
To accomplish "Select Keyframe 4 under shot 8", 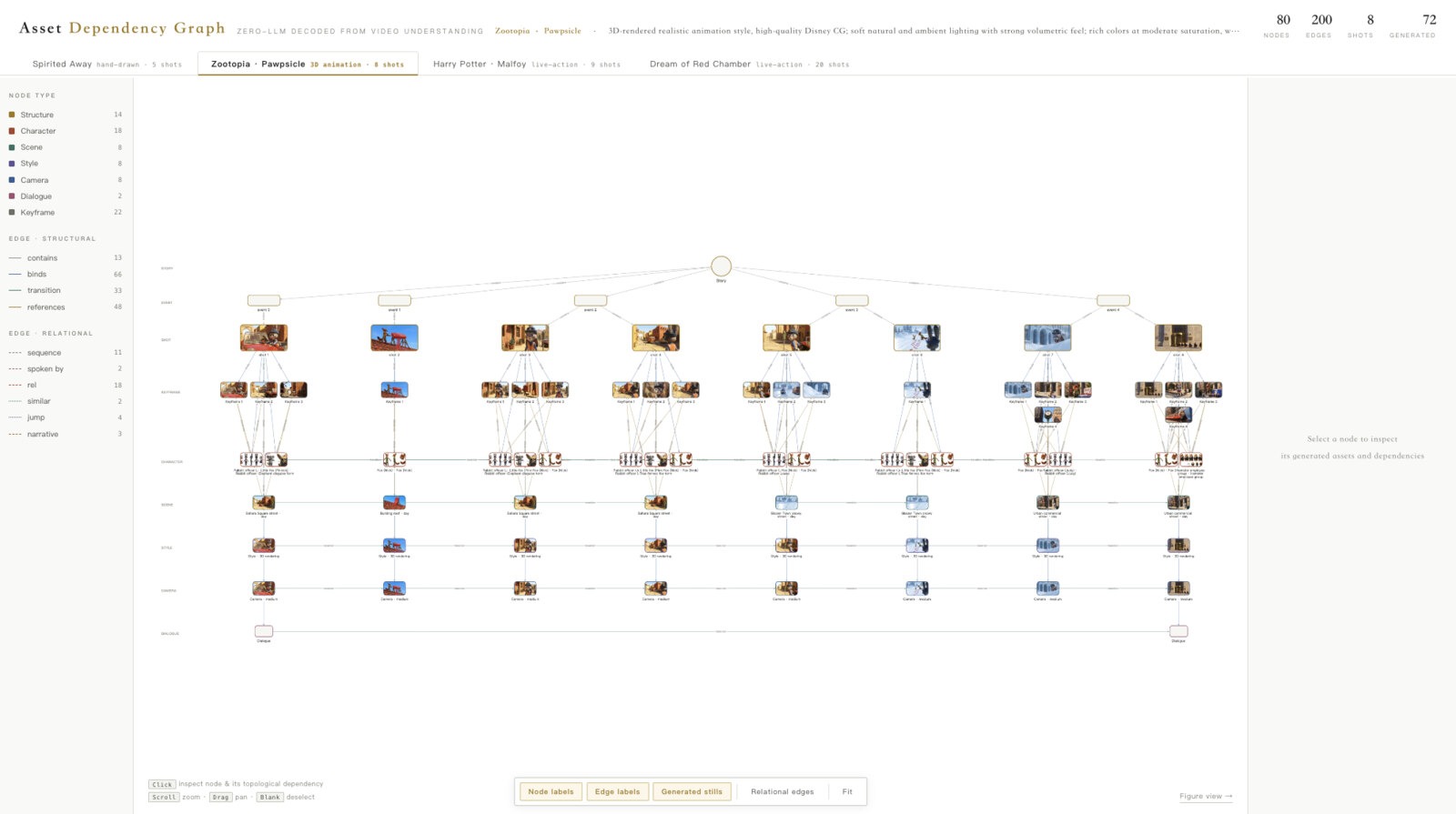I will point(1178,416).
